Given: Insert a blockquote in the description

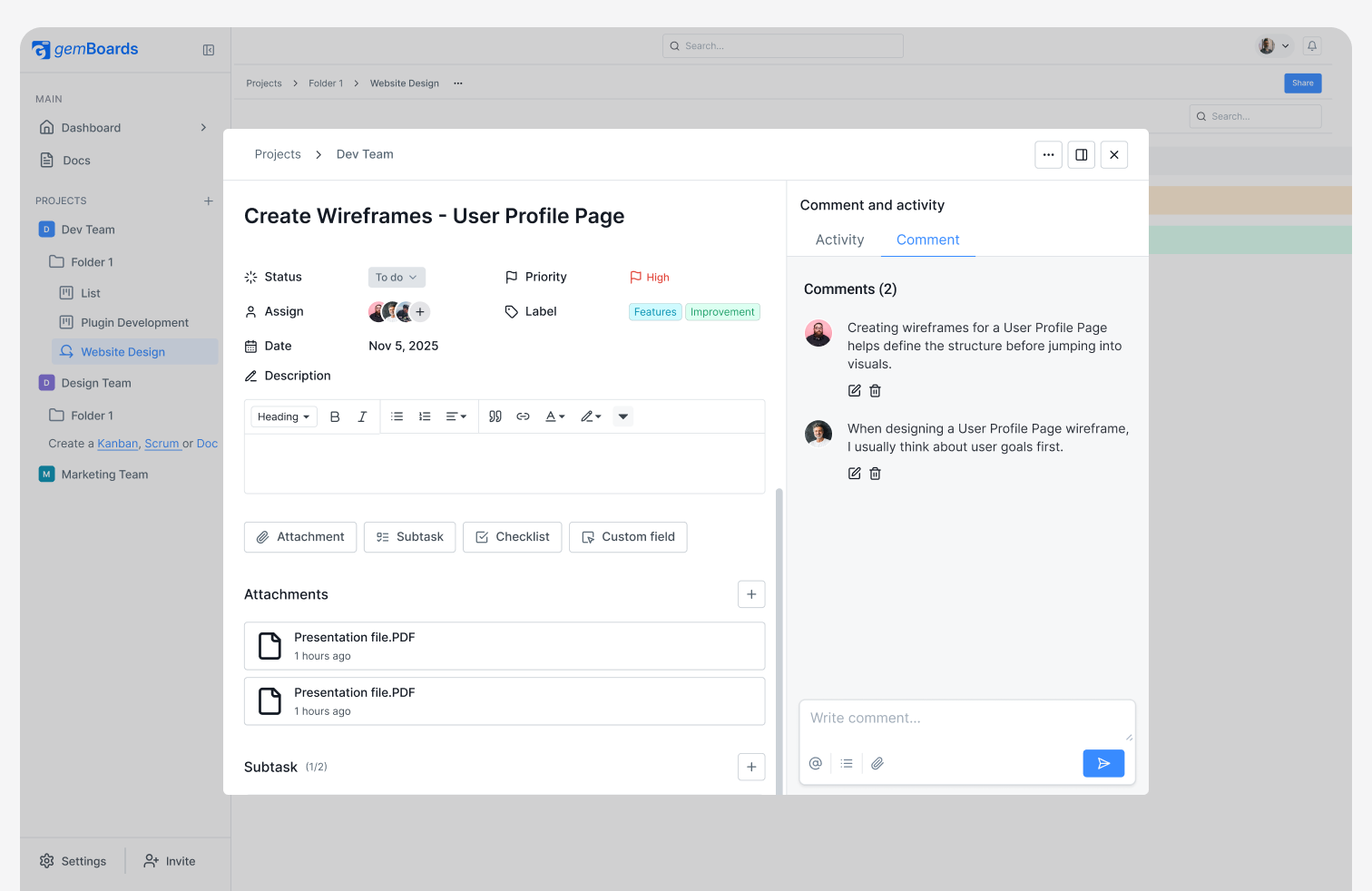Looking at the screenshot, I should click(x=495, y=416).
